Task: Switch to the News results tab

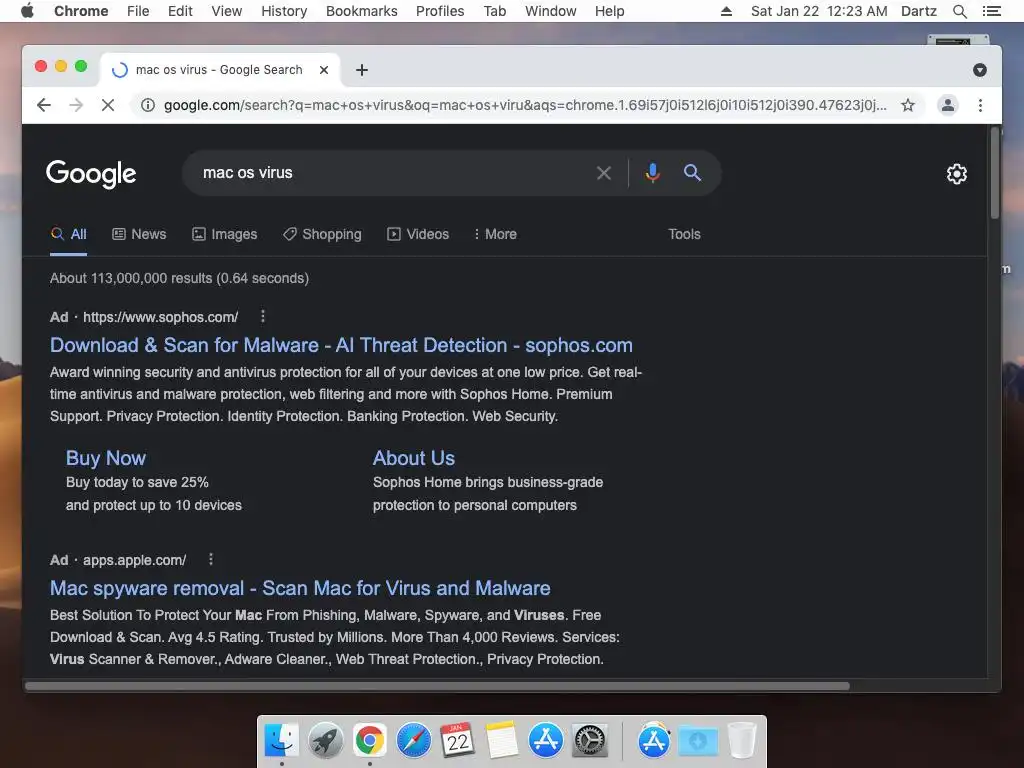Action: point(139,234)
